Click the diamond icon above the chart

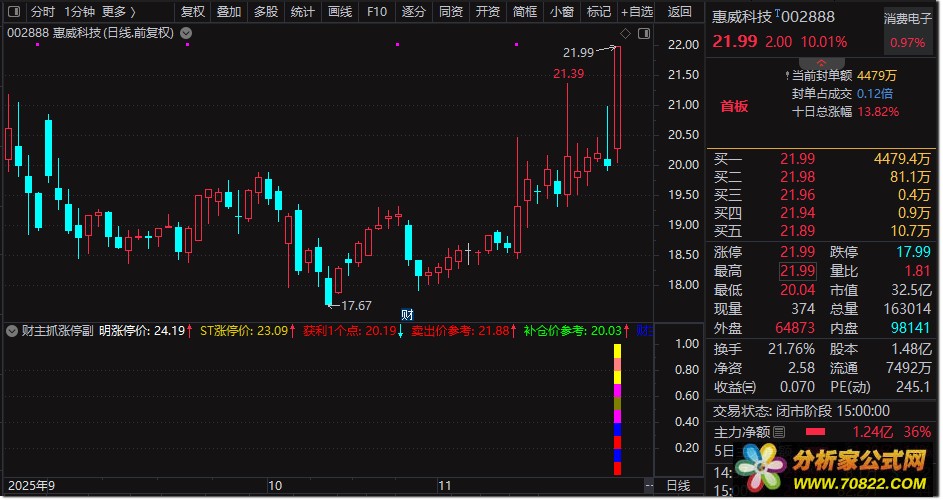[625, 34]
